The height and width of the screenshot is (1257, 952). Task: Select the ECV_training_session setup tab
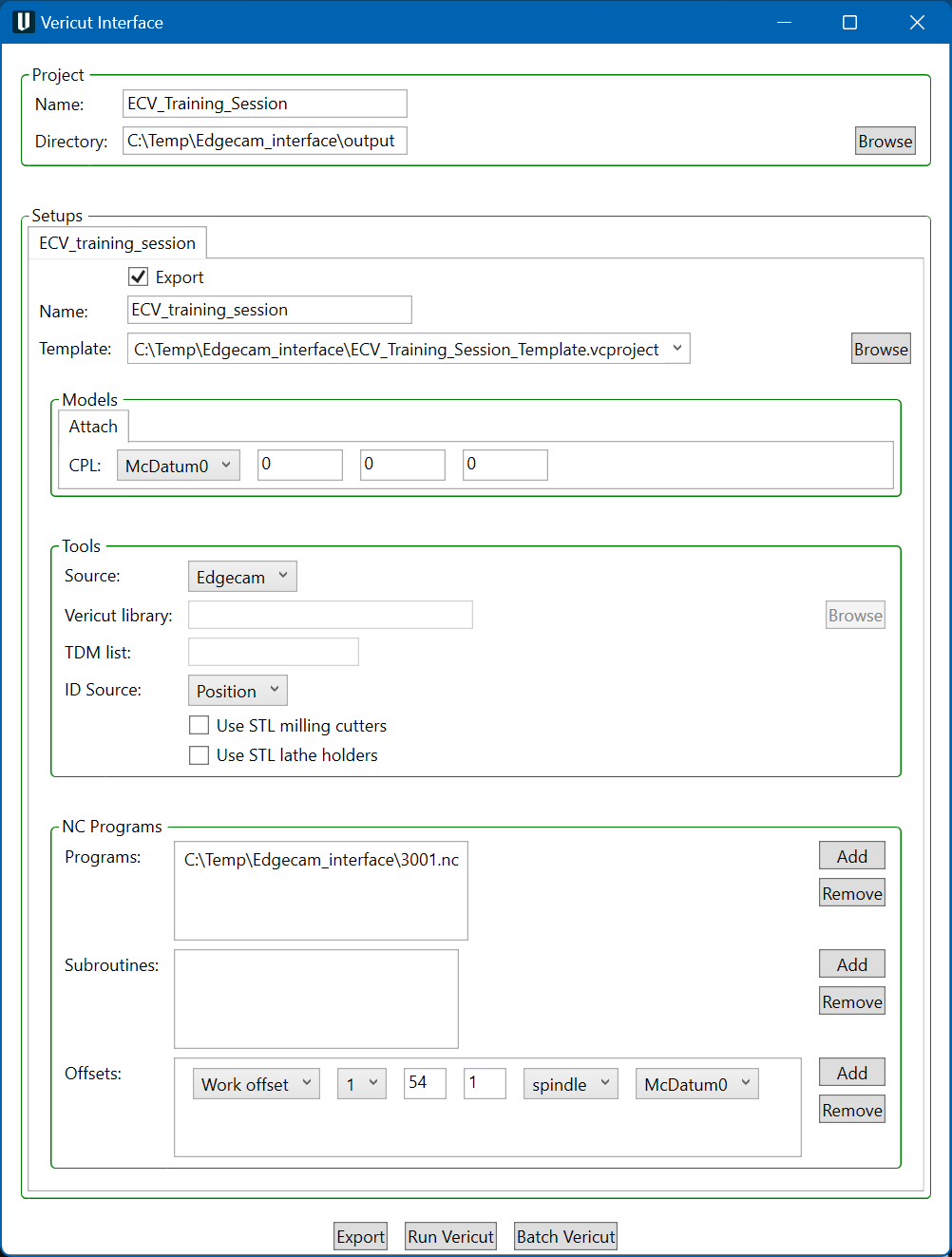click(118, 243)
